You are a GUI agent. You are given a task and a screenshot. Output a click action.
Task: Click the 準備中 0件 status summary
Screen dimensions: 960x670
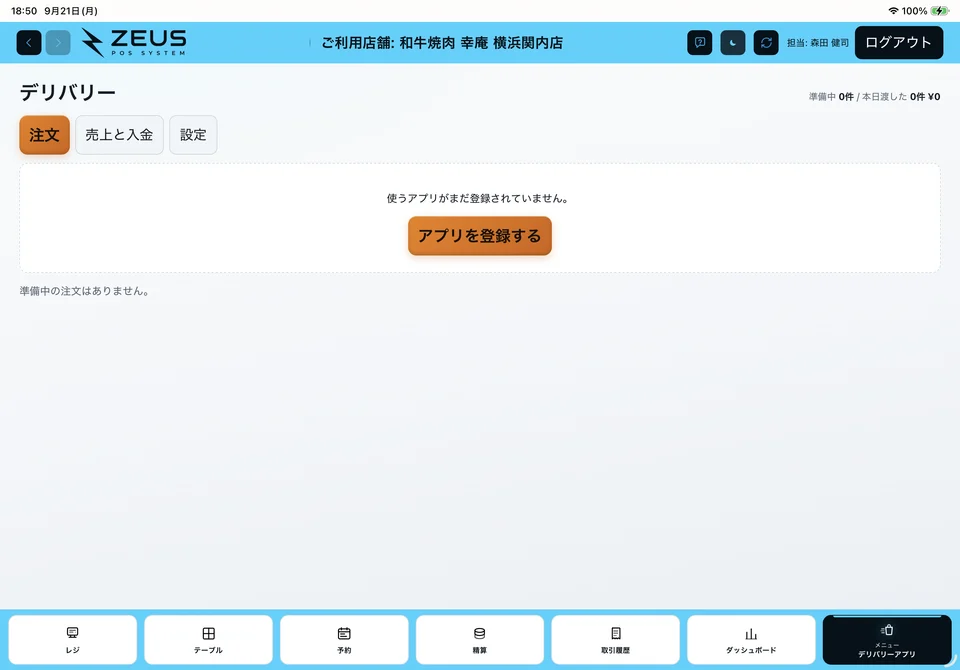[x=831, y=97]
